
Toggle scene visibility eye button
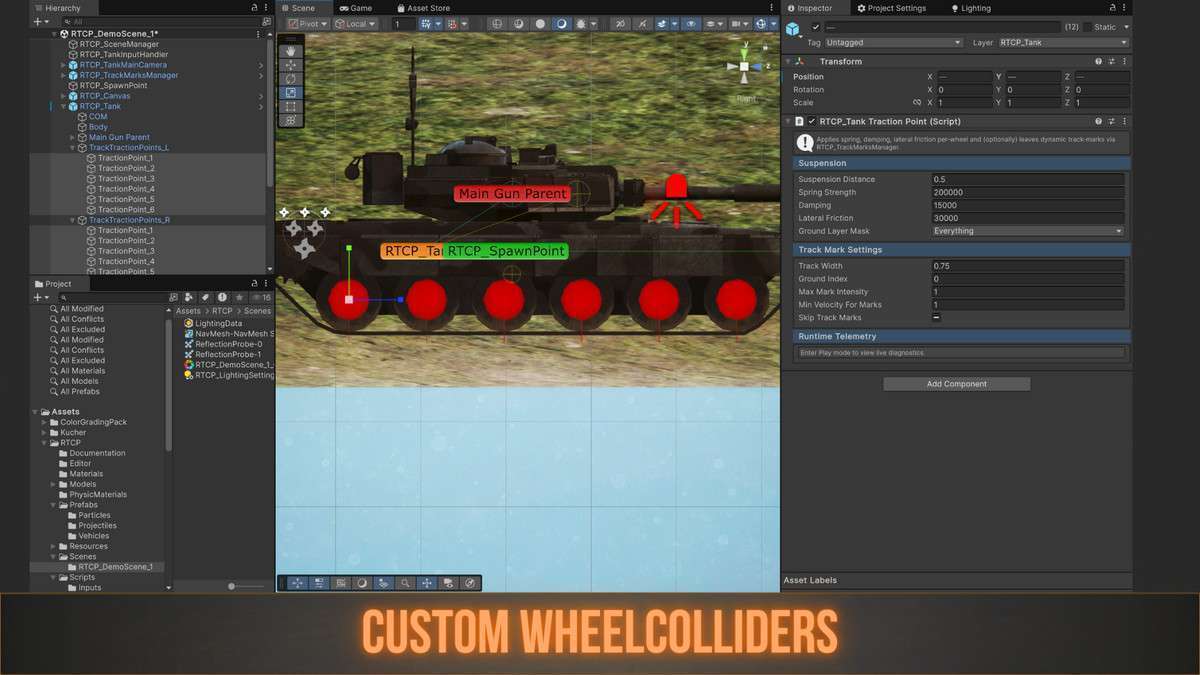pyautogui.click(x=692, y=24)
